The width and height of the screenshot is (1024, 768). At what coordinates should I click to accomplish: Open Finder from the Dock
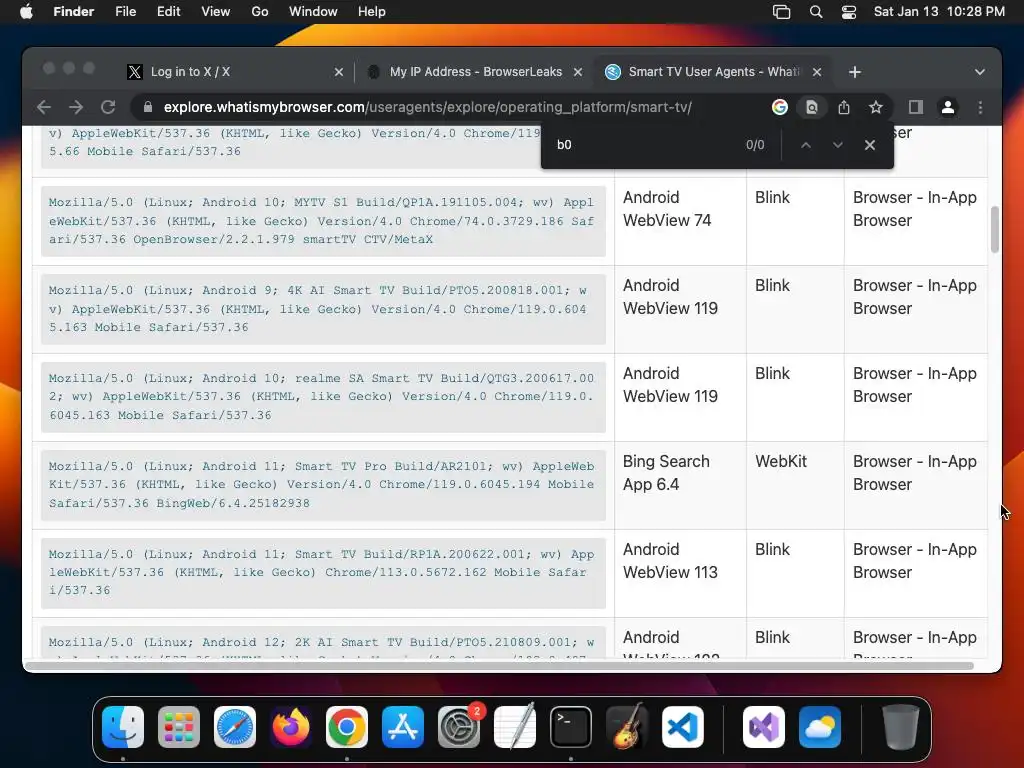click(123, 727)
